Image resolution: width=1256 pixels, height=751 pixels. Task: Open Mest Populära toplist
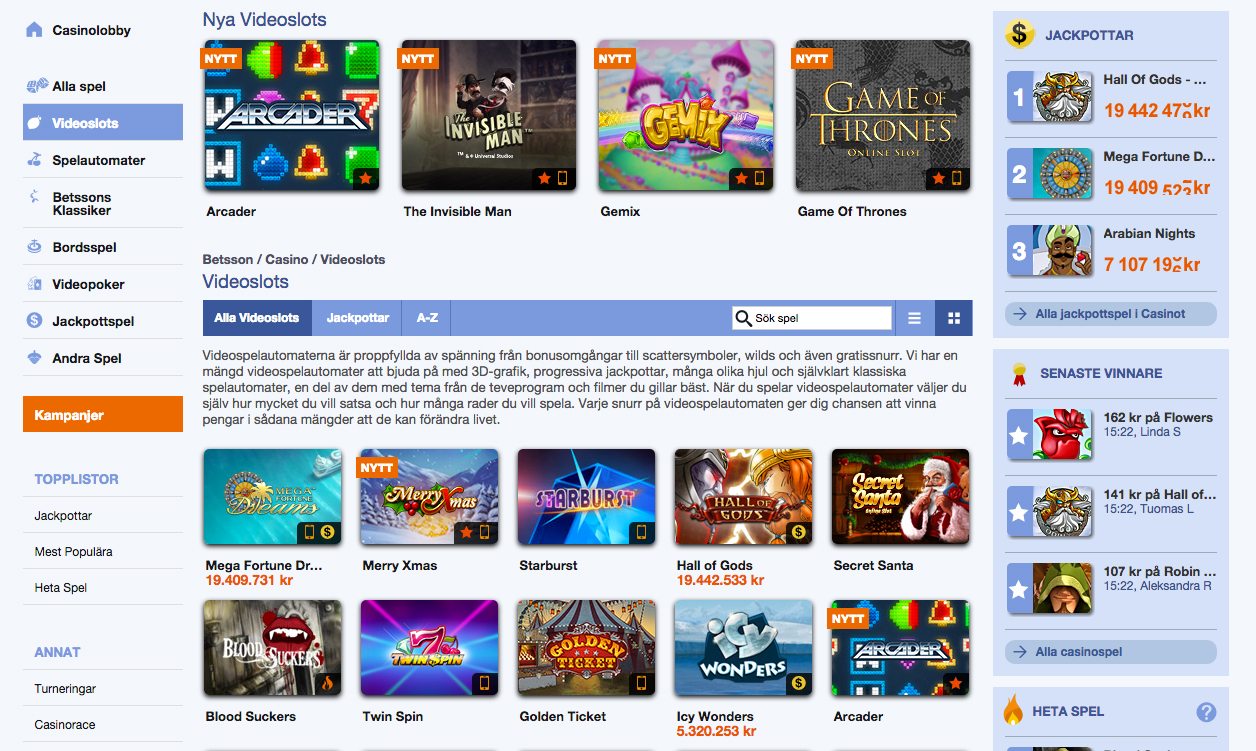[74, 552]
